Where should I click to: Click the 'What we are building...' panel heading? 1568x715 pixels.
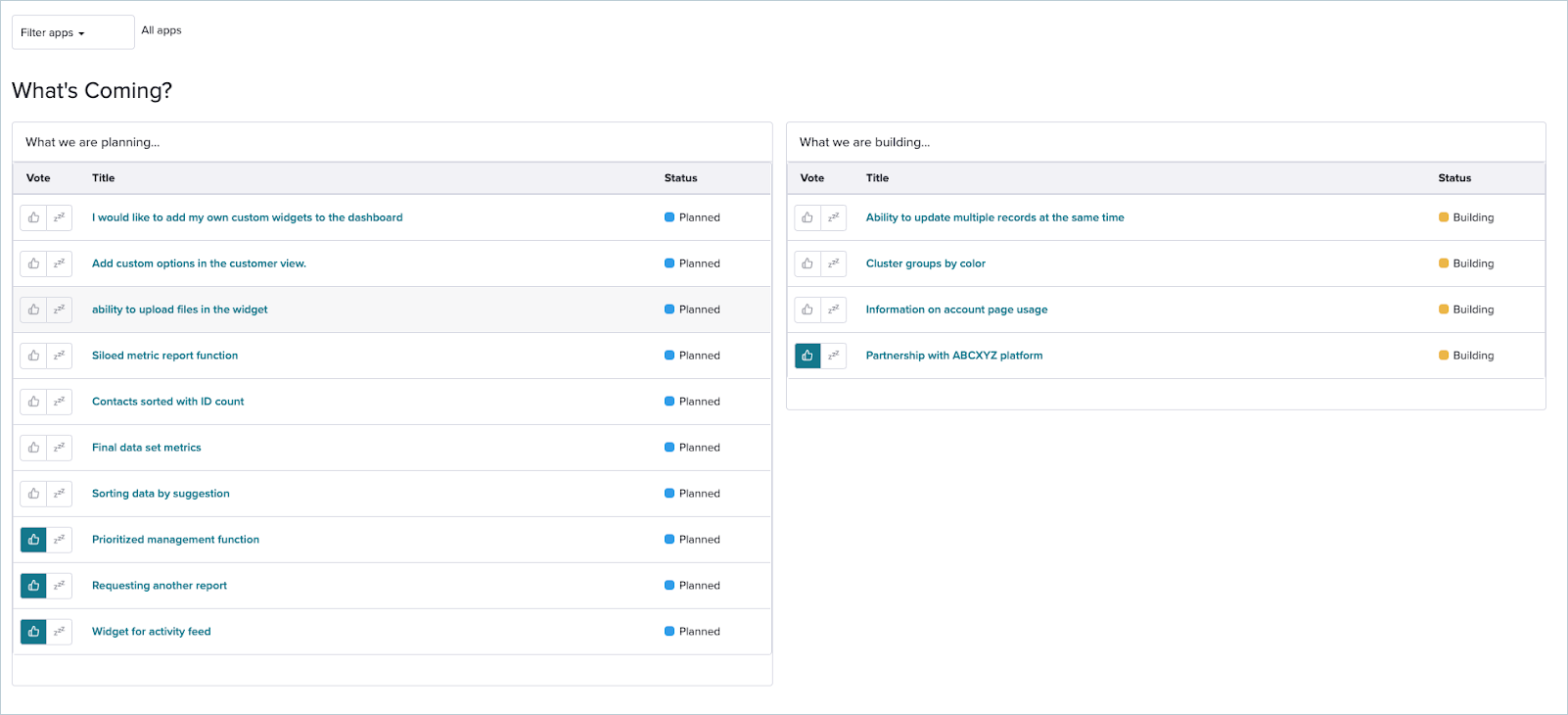point(865,142)
